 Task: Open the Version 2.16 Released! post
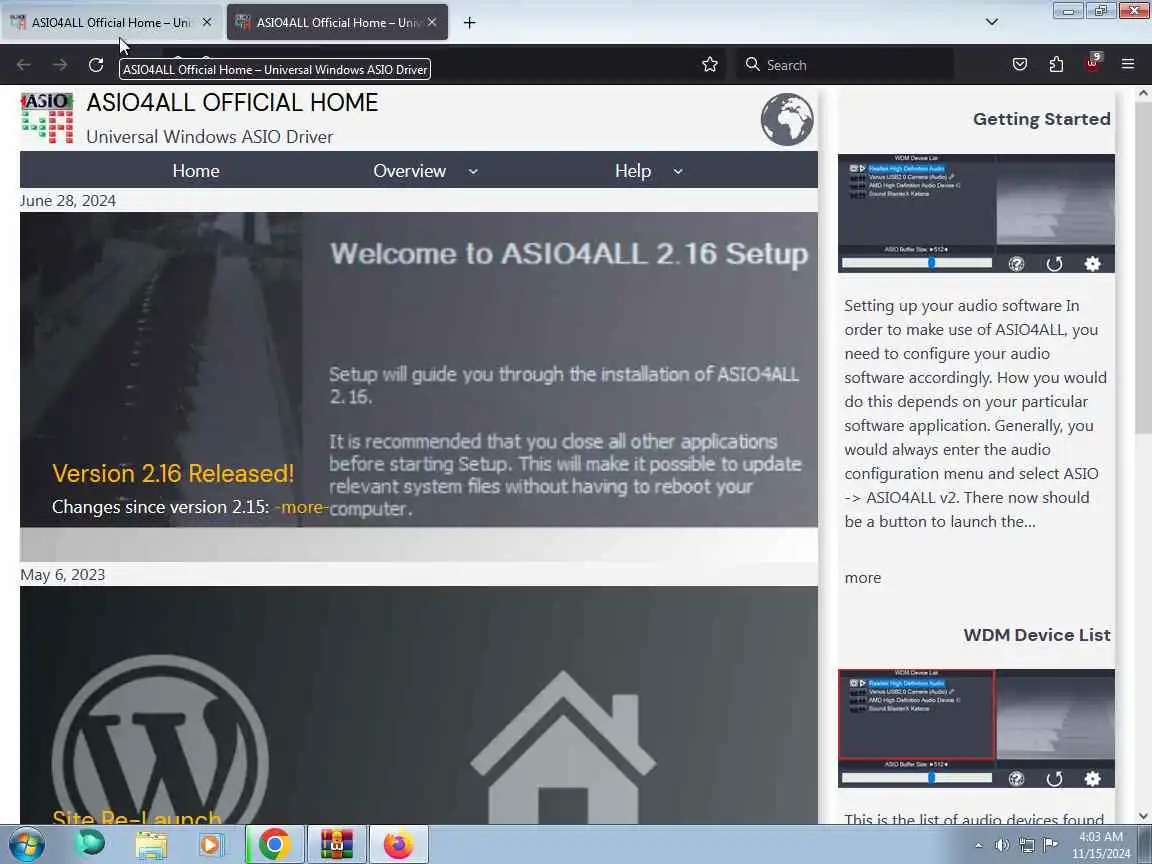173,473
